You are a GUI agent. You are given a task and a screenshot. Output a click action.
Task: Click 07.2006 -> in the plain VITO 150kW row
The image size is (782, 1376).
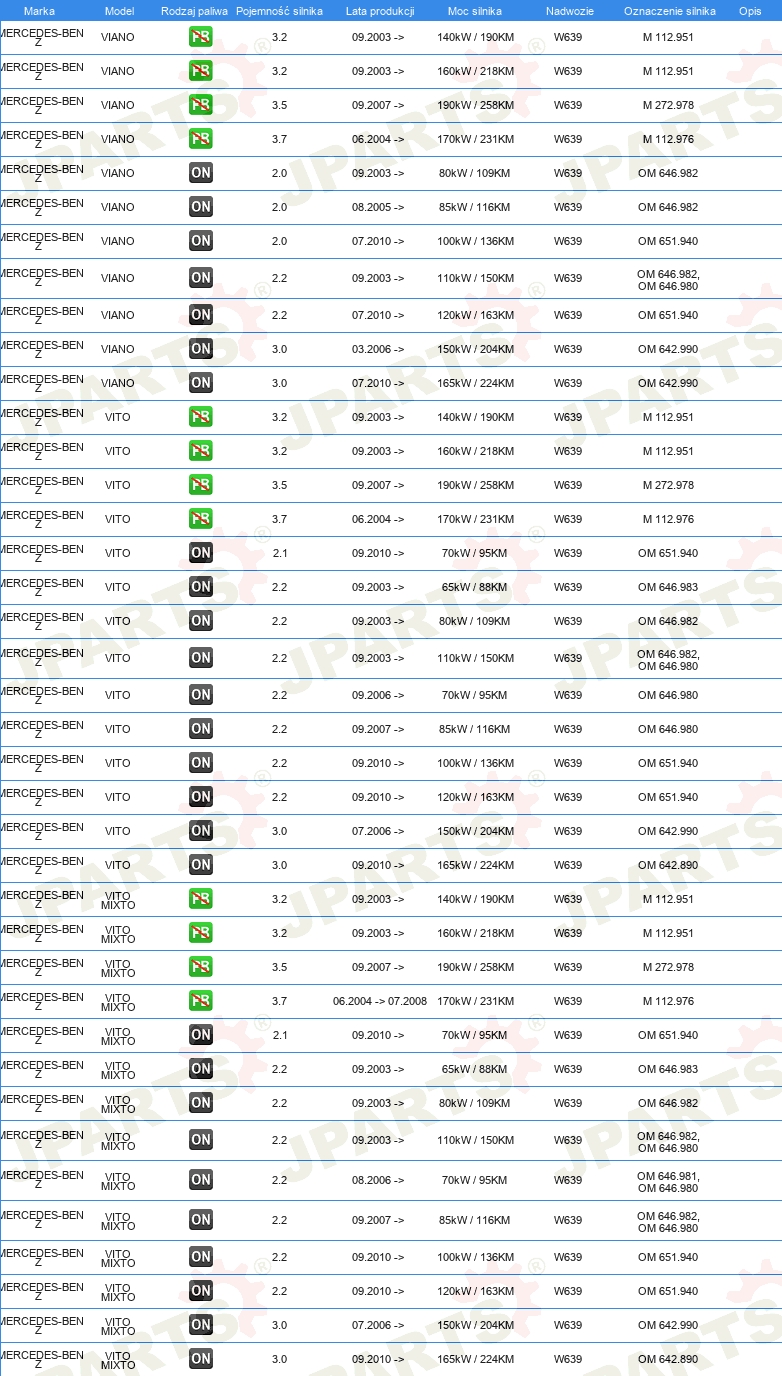tap(378, 831)
